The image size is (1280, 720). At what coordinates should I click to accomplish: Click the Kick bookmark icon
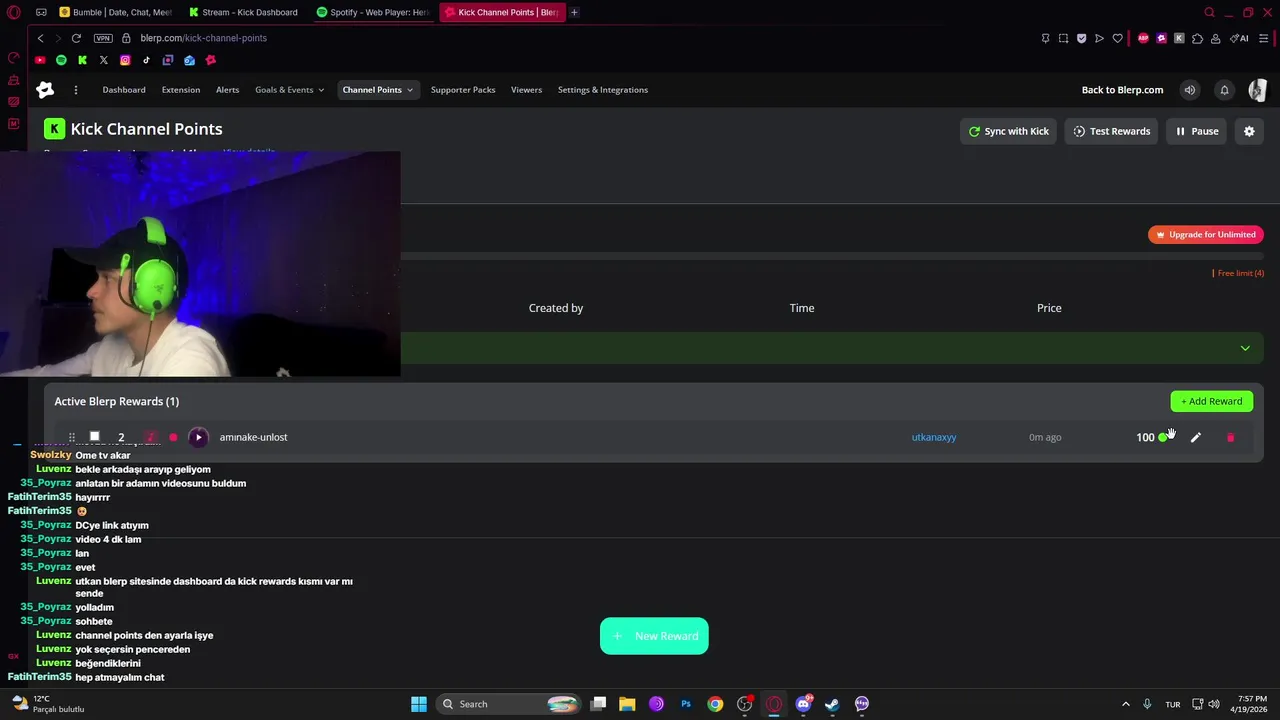(x=82, y=60)
